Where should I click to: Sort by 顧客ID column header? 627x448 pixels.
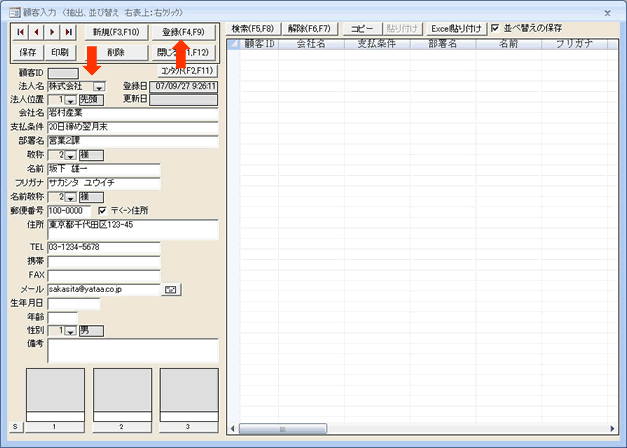tap(259, 44)
